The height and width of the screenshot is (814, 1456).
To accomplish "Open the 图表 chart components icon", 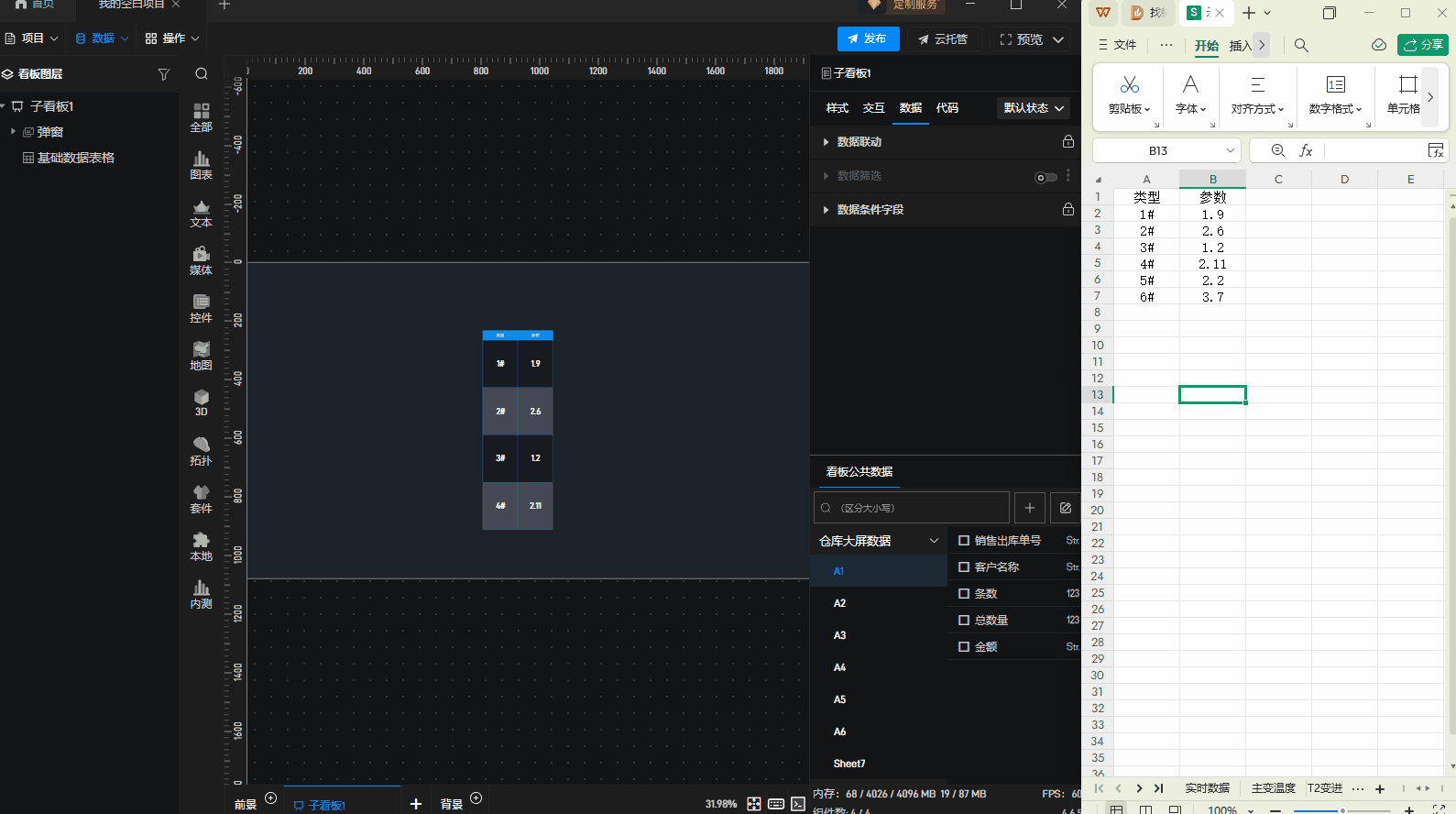I will (x=201, y=165).
